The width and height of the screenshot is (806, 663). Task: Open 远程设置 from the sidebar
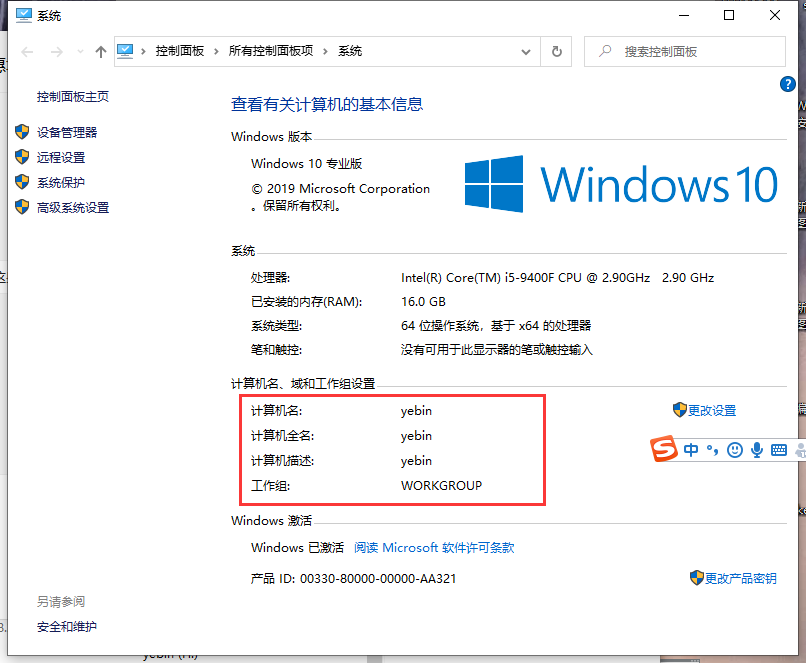pyautogui.click(x=61, y=157)
